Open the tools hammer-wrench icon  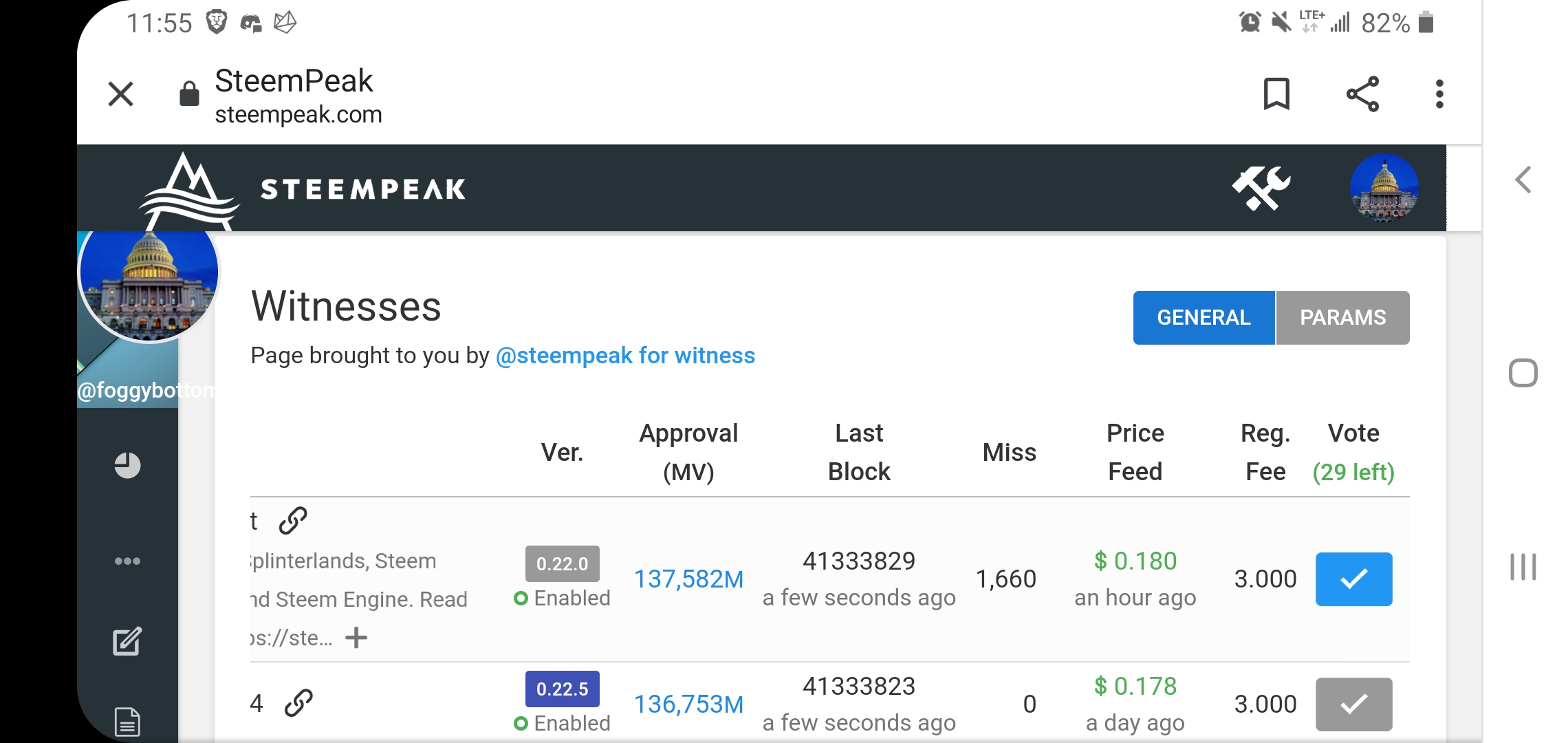click(1261, 188)
